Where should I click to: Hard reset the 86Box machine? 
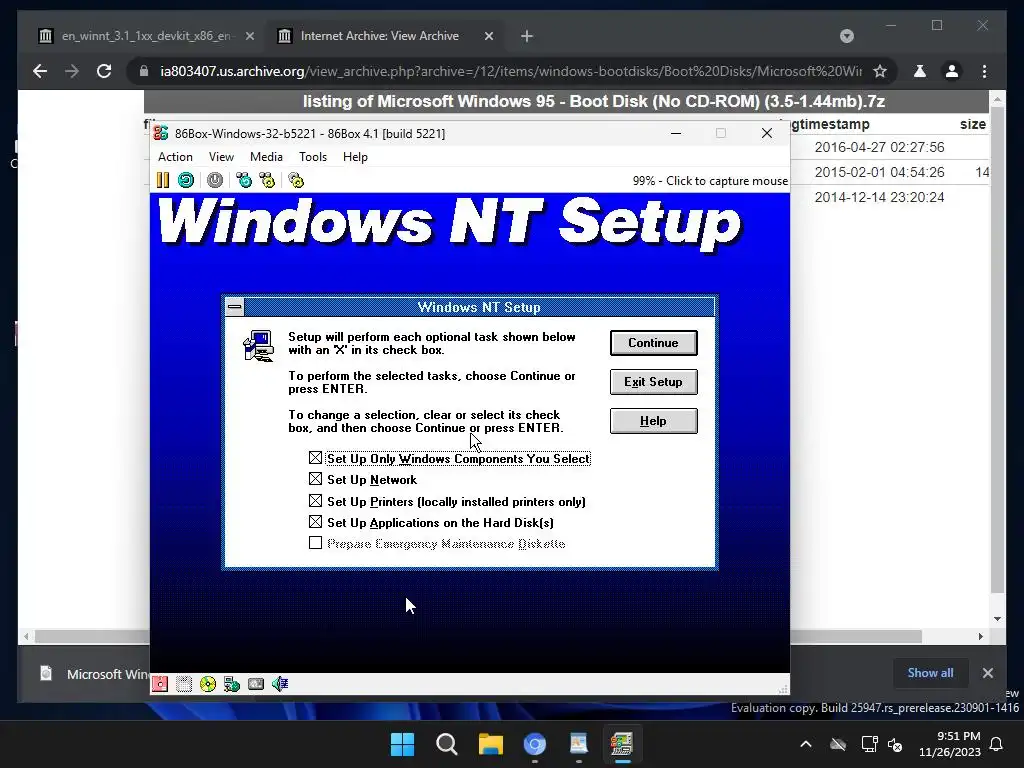[x=186, y=180]
